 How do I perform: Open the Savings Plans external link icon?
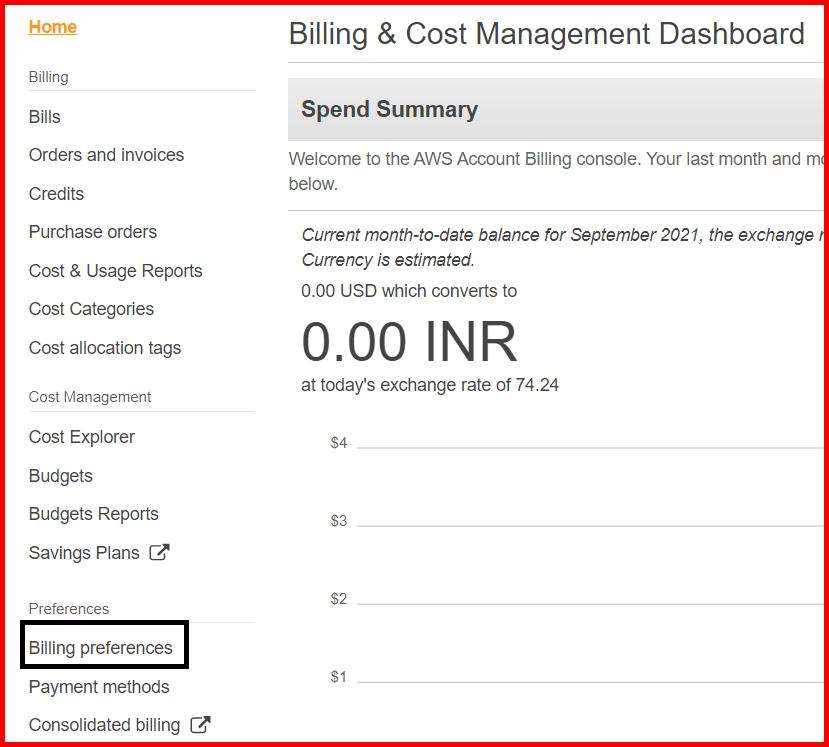pos(160,551)
